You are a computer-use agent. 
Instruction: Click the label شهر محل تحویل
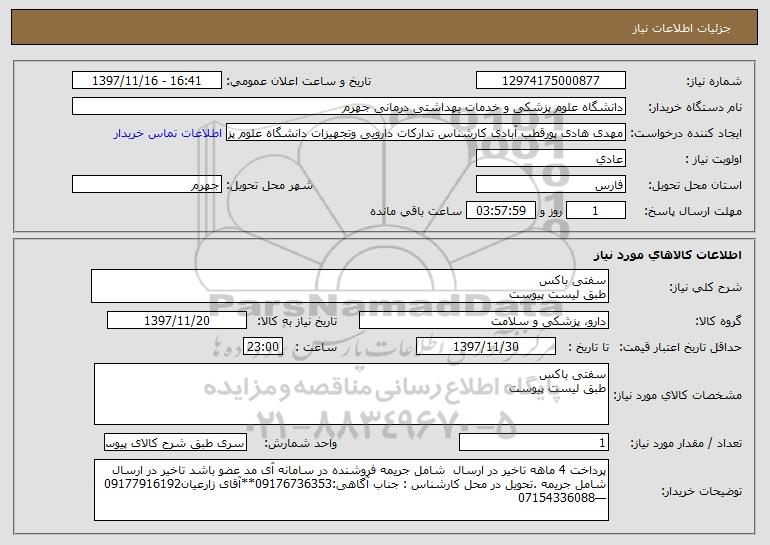coord(270,185)
